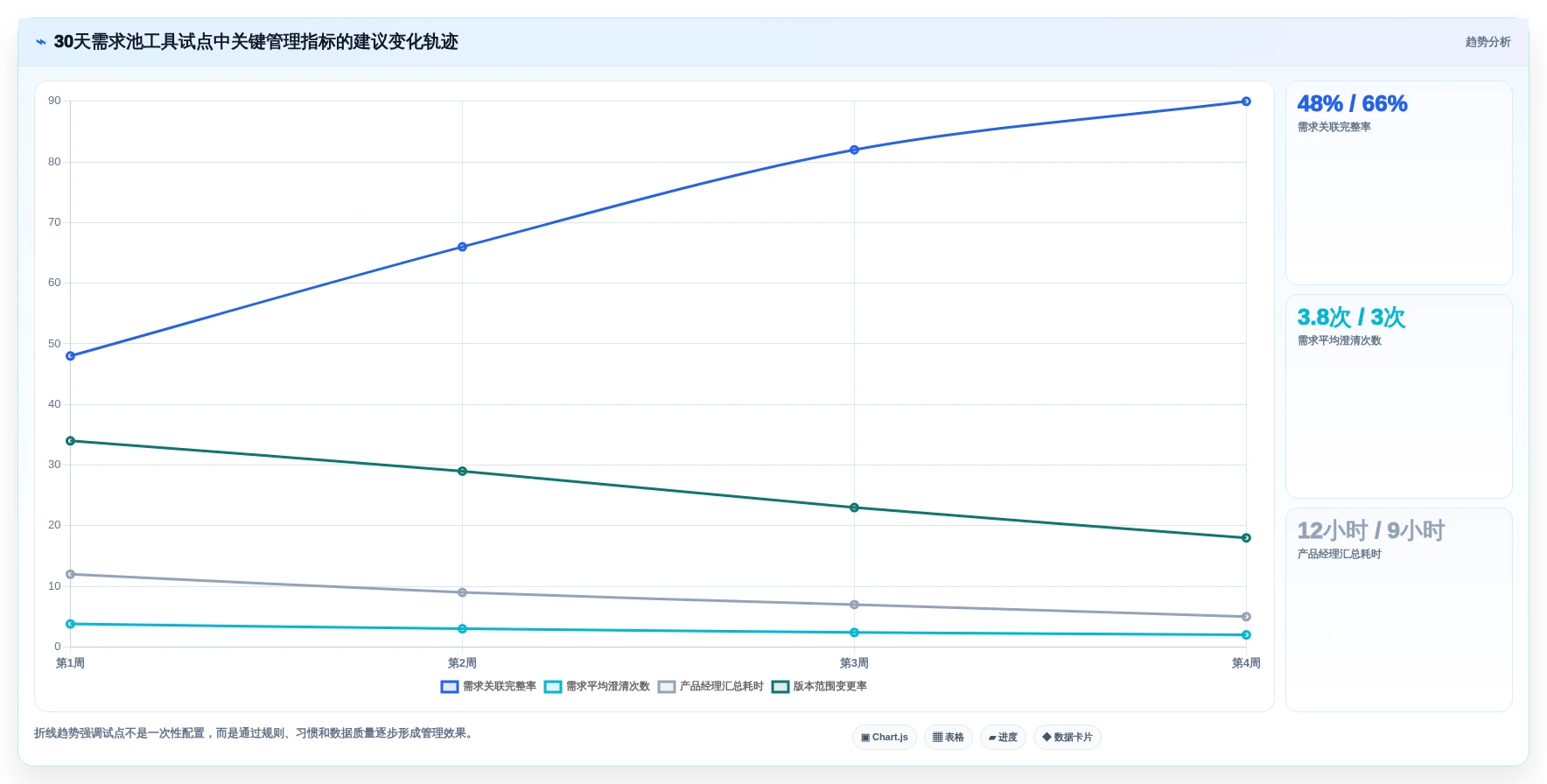Click the 趋势分析 label in the header
1547x784 pixels.
tap(1487, 42)
